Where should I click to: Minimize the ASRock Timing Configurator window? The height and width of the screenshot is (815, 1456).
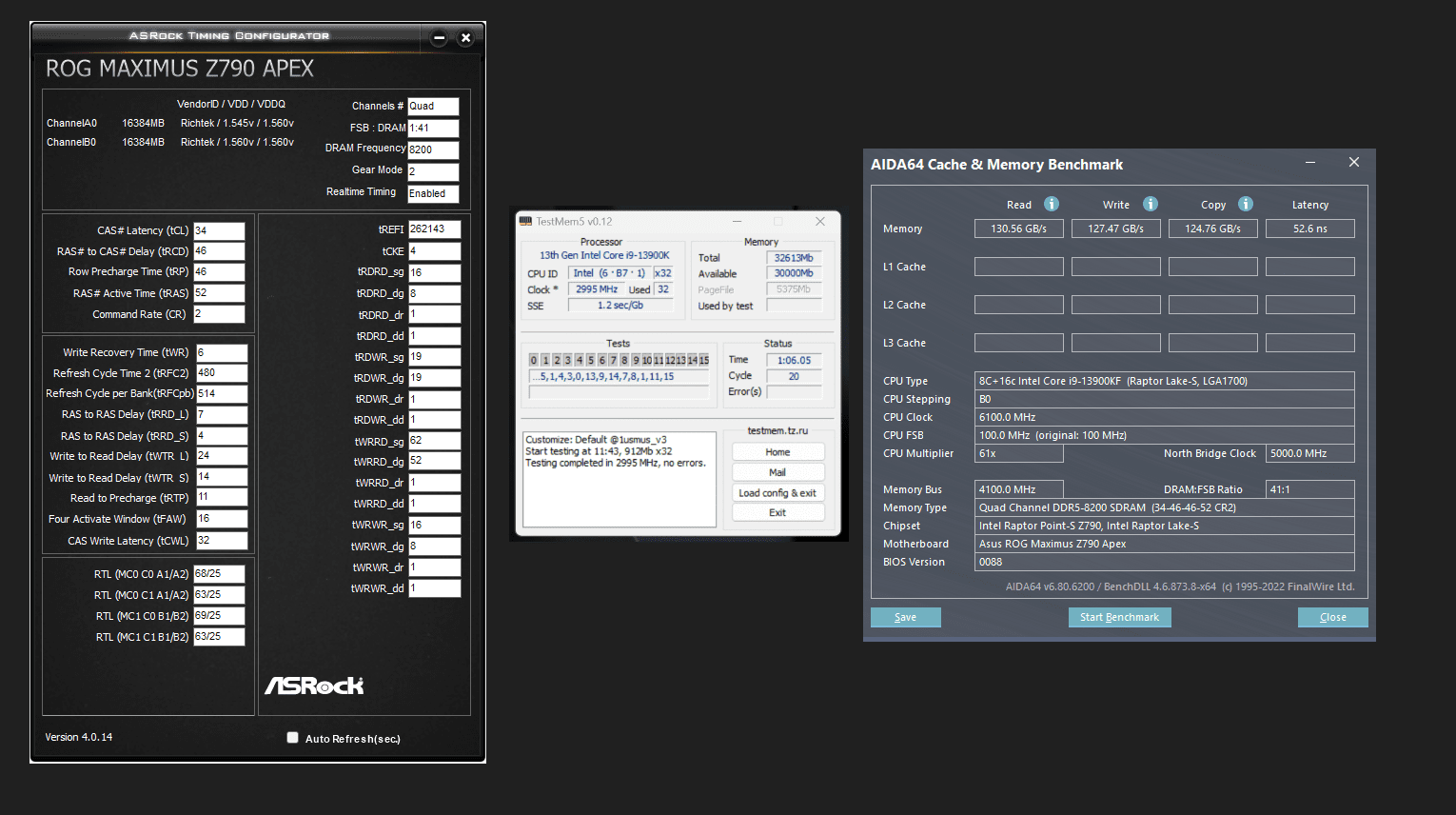[439, 38]
